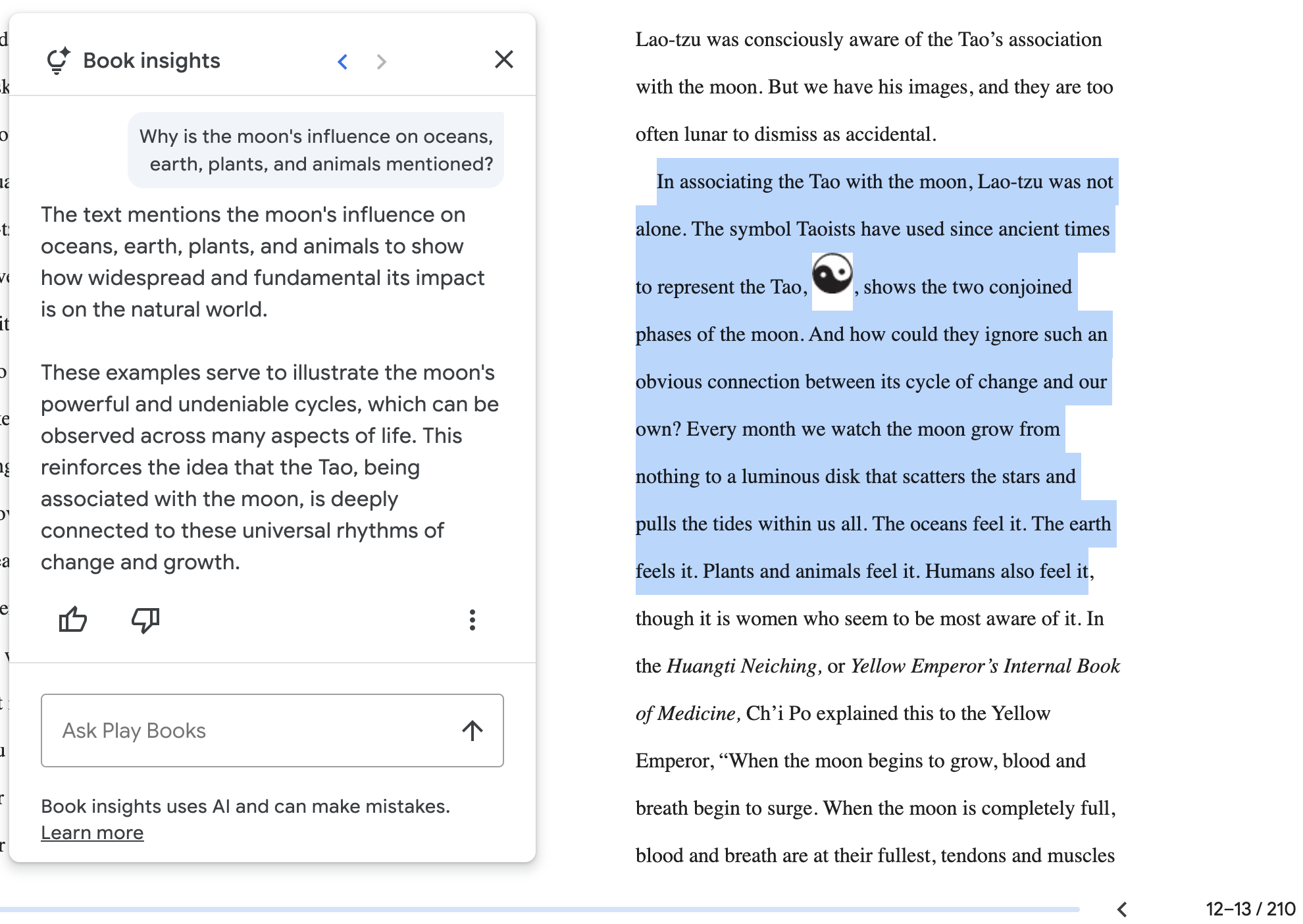Go to the previous insight
The image size is (1303, 924).
click(342, 62)
